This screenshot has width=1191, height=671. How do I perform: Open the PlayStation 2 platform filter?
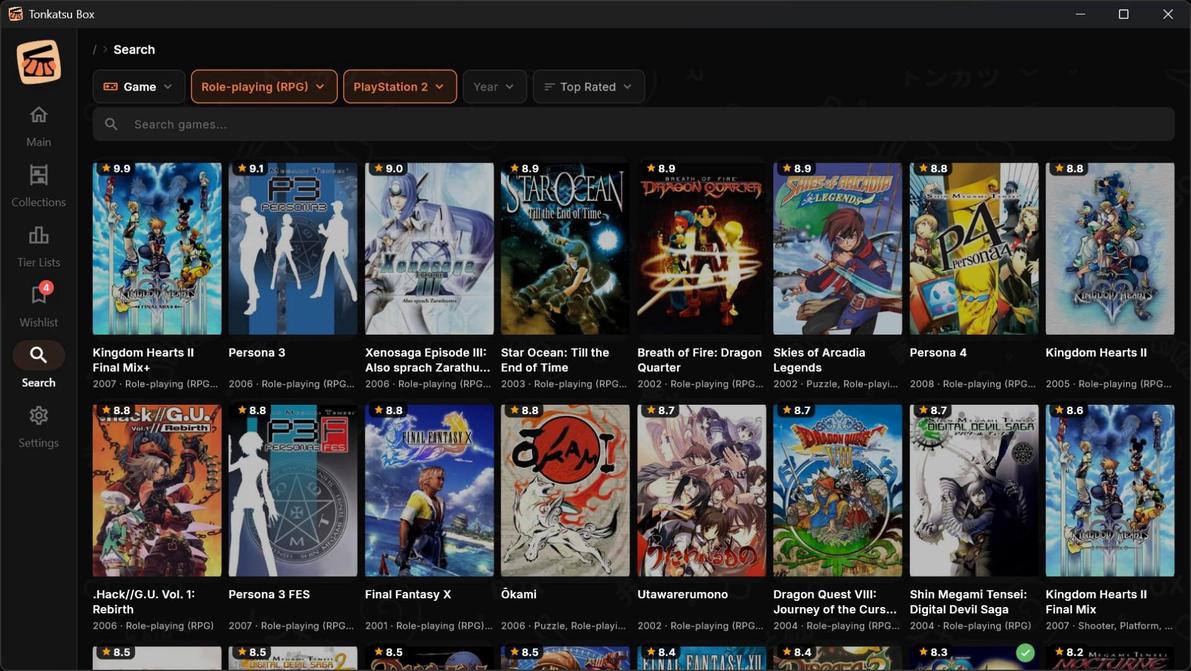[x=399, y=87]
